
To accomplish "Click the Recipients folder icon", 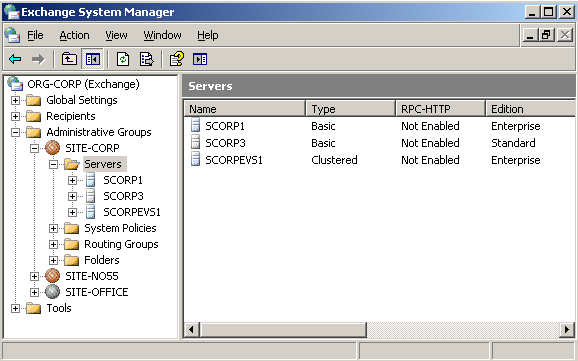I will pos(34,116).
